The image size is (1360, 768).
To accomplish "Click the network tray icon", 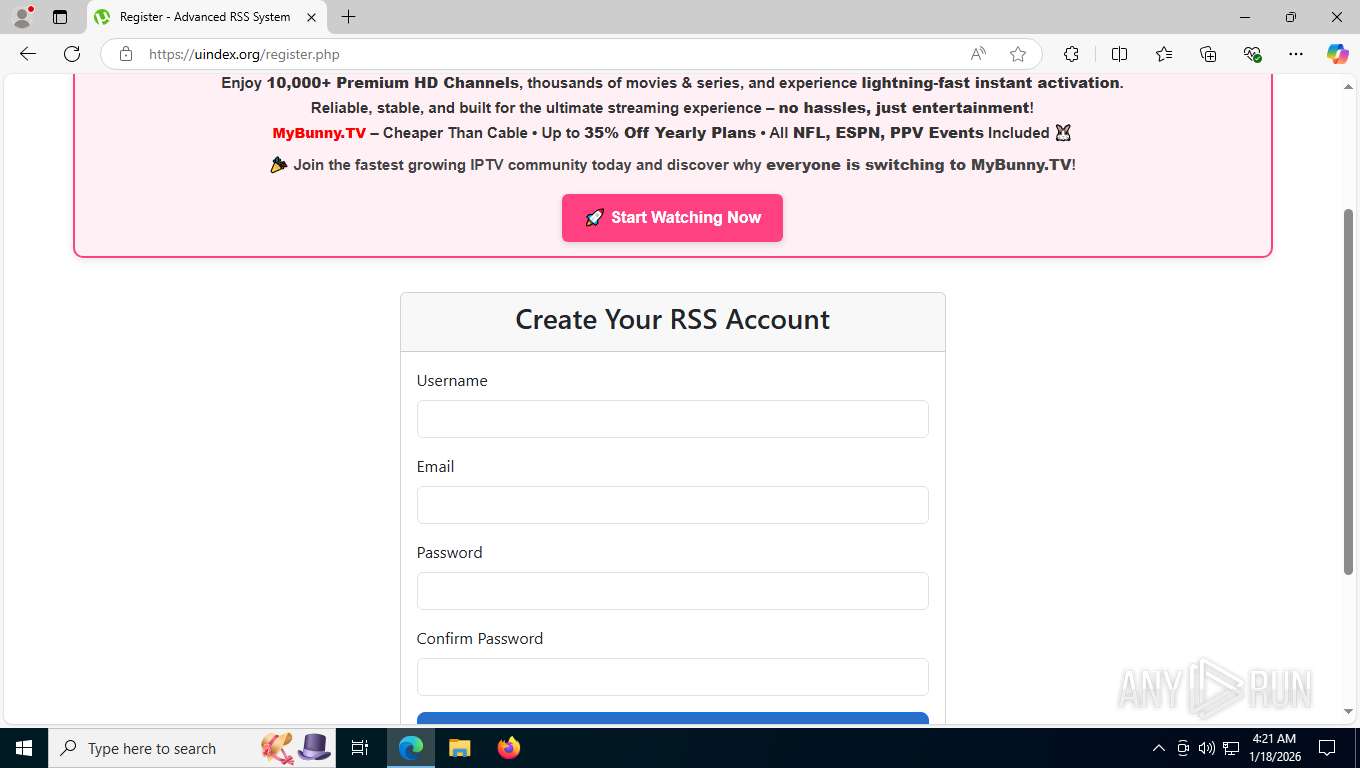I will pyautogui.click(x=1231, y=748).
